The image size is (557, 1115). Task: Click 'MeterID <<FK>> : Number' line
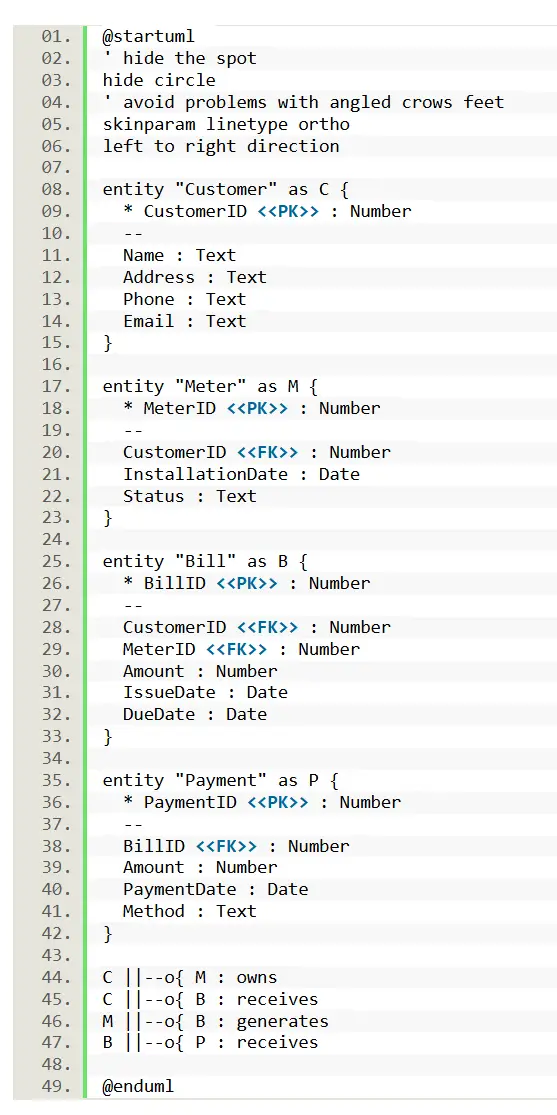[242, 649]
